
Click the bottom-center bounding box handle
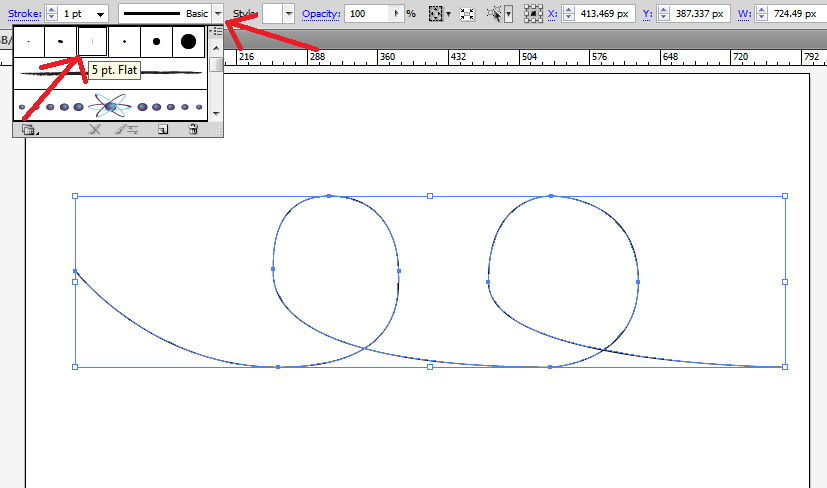click(x=430, y=367)
